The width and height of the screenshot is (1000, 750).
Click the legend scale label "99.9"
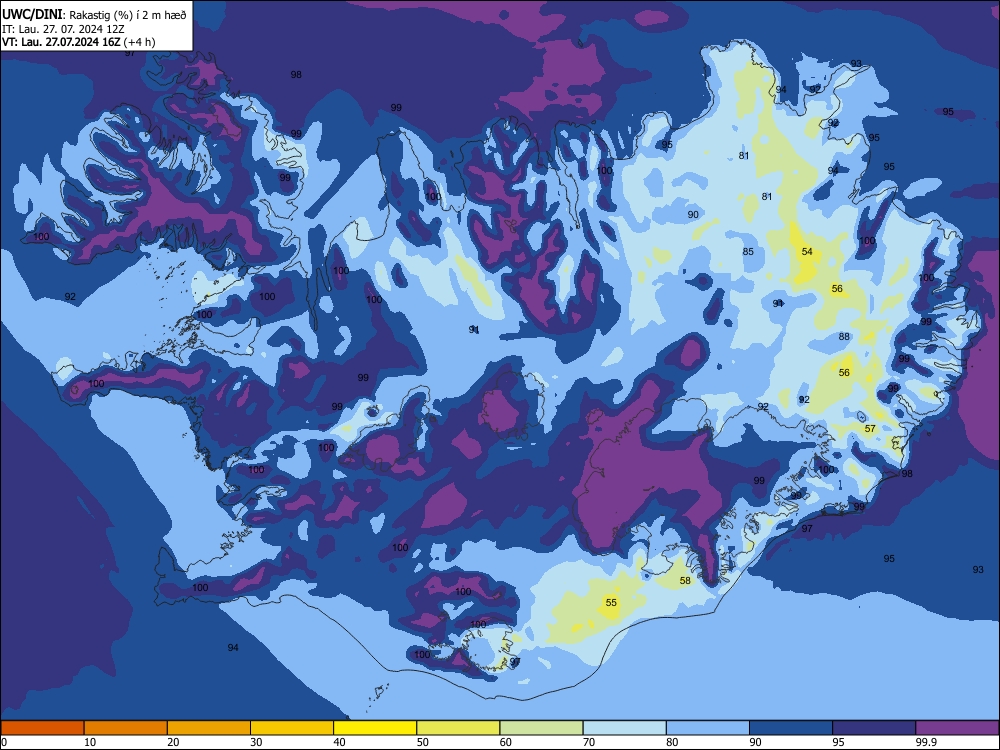point(926,742)
